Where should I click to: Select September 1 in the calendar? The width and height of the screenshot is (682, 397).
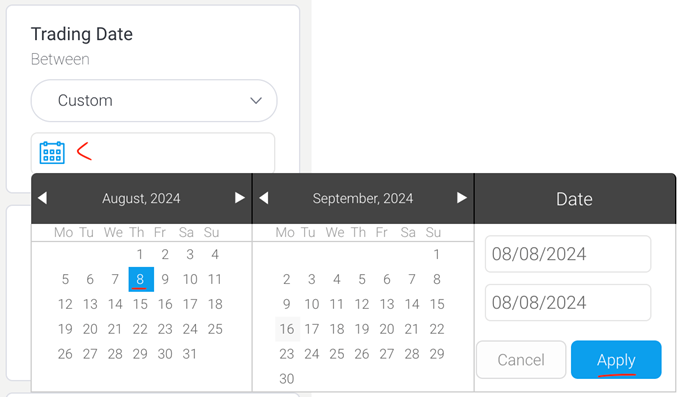coord(436,254)
